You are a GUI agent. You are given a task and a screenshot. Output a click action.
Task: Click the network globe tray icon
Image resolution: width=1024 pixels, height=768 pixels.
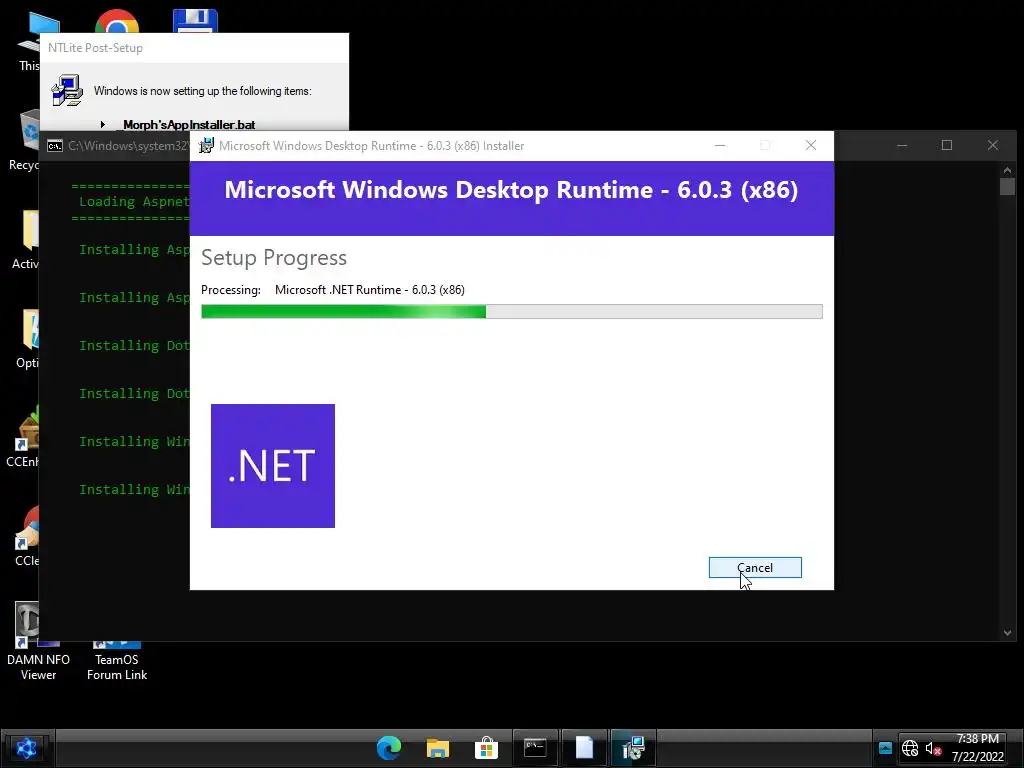point(910,748)
